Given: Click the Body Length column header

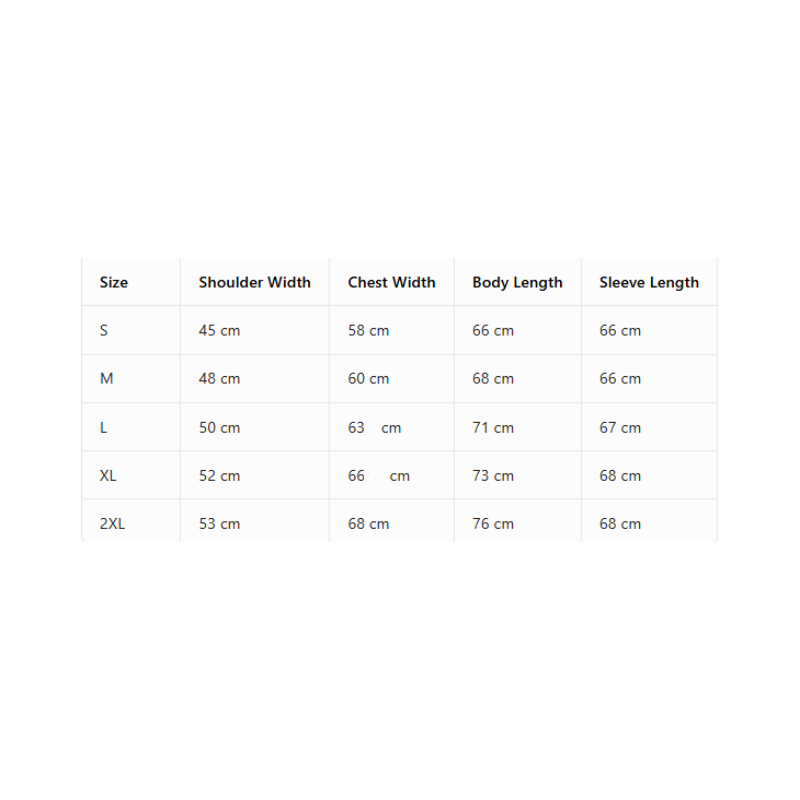Looking at the screenshot, I should point(517,282).
